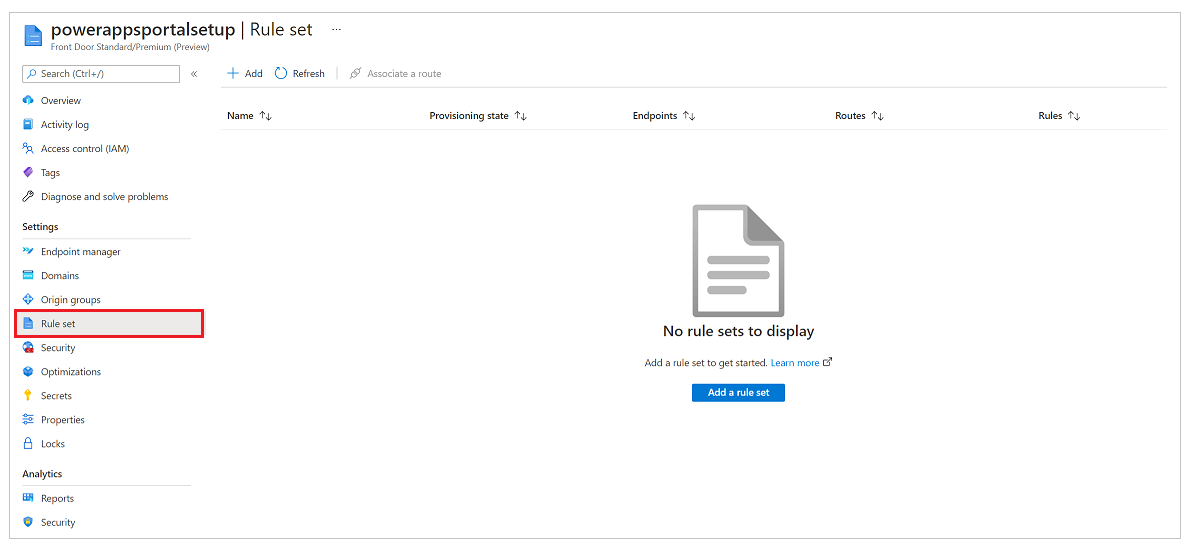Screen dimensions: 1195x553
Task: Follow the Learn more link
Action: [x=795, y=363]
